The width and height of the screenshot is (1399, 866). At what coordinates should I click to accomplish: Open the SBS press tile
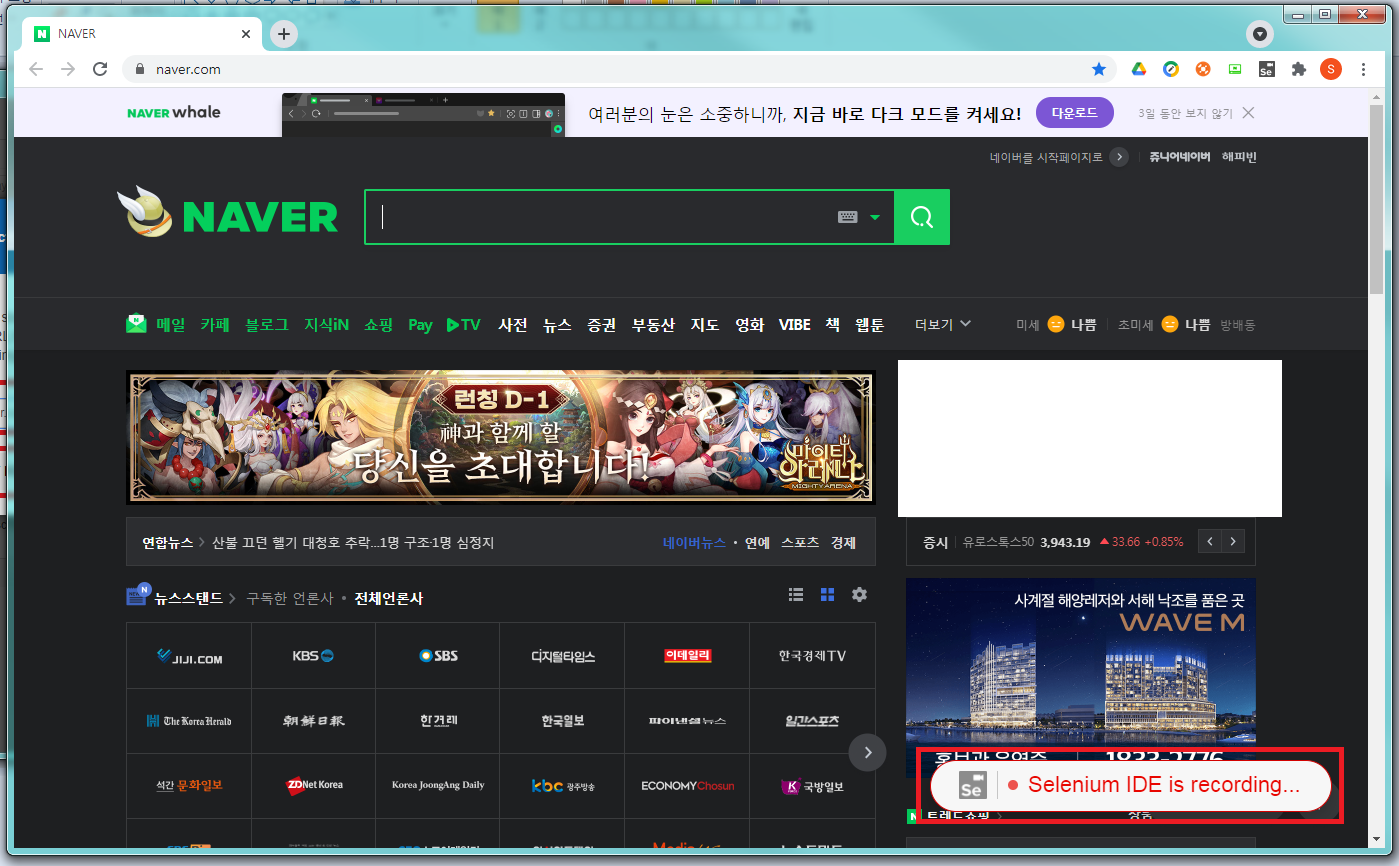438,656
